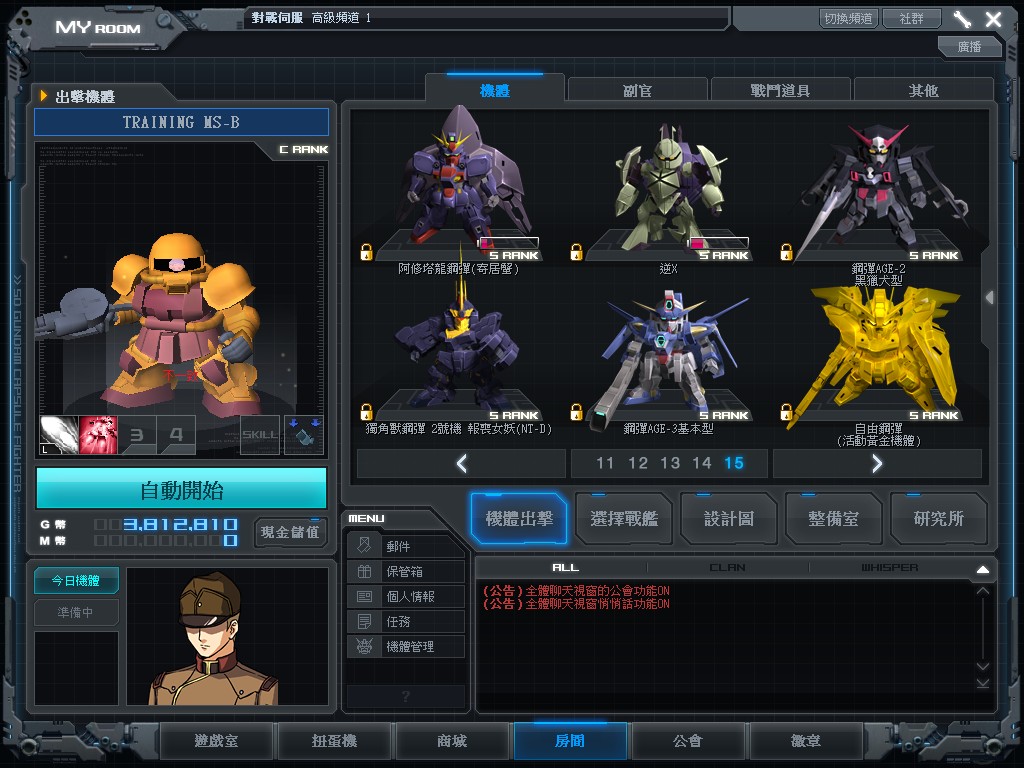The width and height of the screenshot is (1024, 768).
Task: Switch to the 戰鬥道具 tab
Action: 780,91
